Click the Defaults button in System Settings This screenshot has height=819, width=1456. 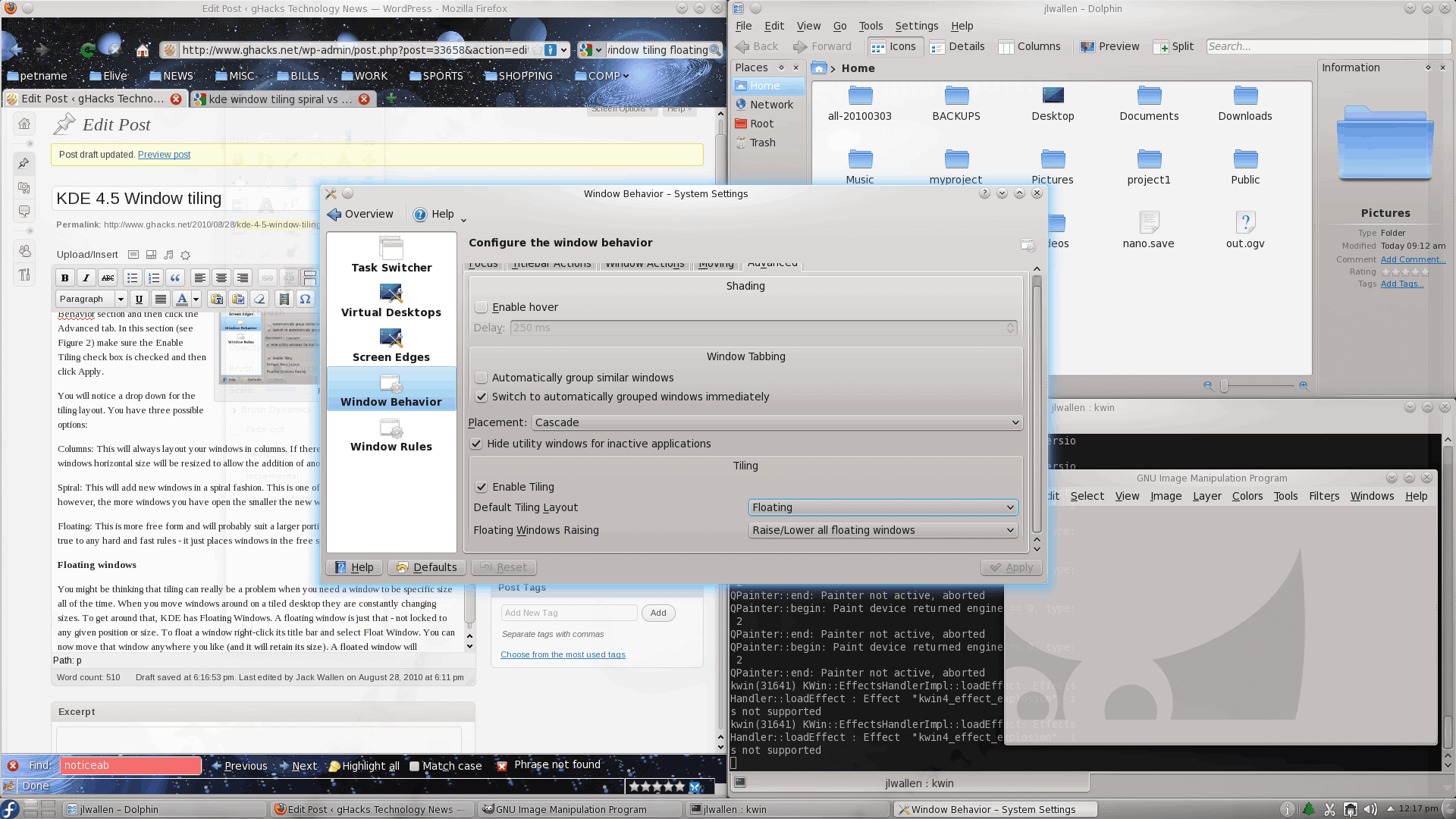tap(427, 567)
